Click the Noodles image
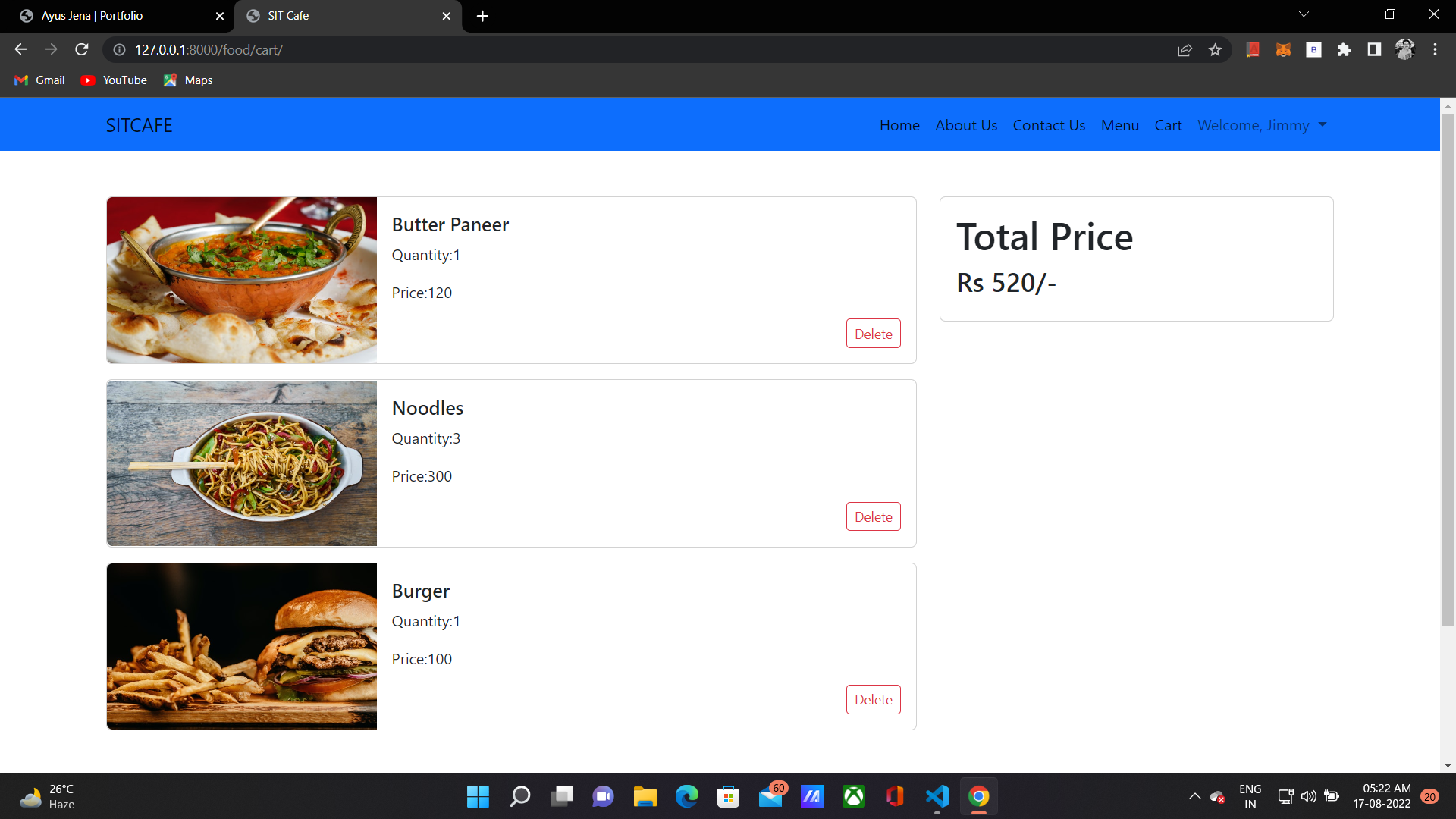Viewport: 1456px width, 819px height. pos(242,463)
